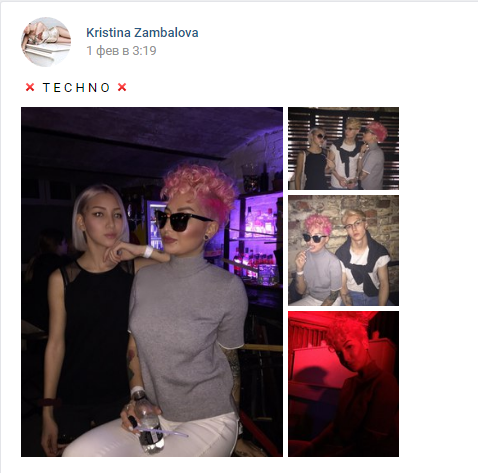Click the pink curly hair in main photo

[197, 188]
